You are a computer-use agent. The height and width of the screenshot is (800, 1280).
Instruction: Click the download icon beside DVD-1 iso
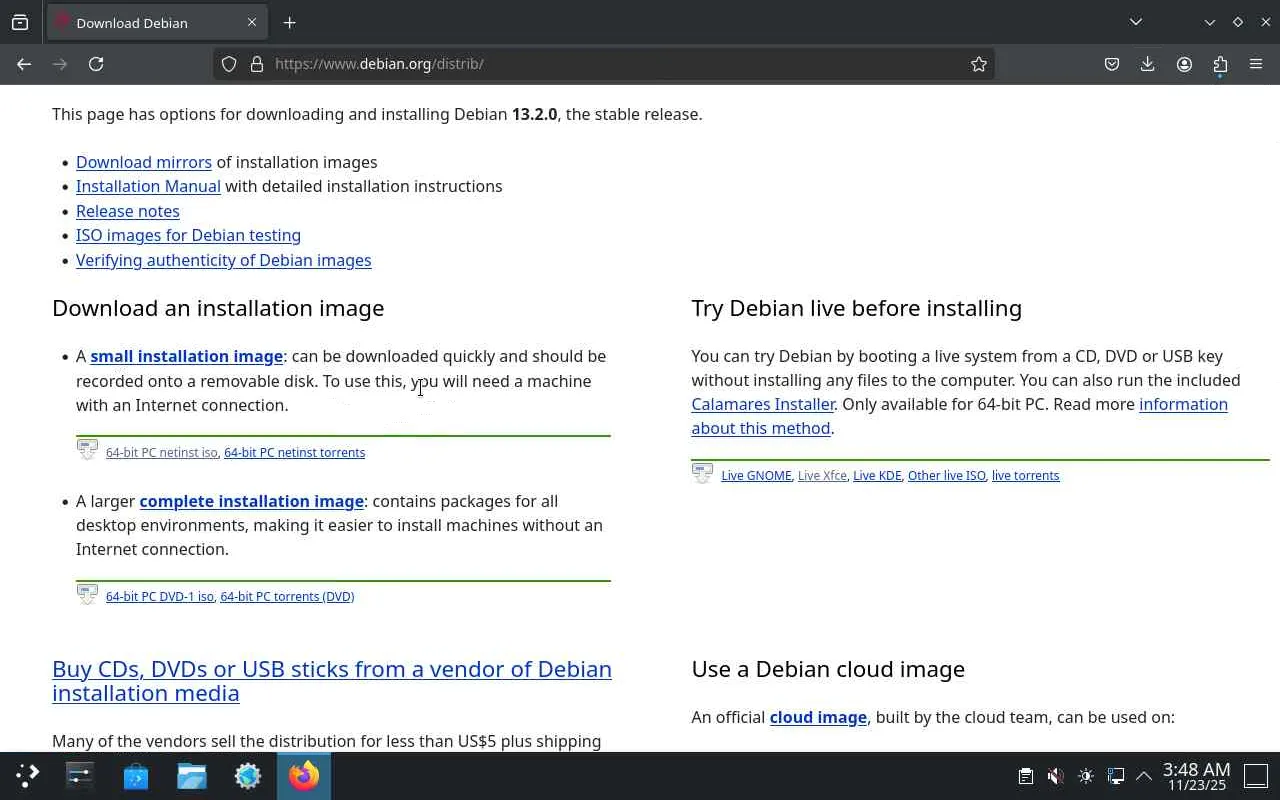[87, 593]
